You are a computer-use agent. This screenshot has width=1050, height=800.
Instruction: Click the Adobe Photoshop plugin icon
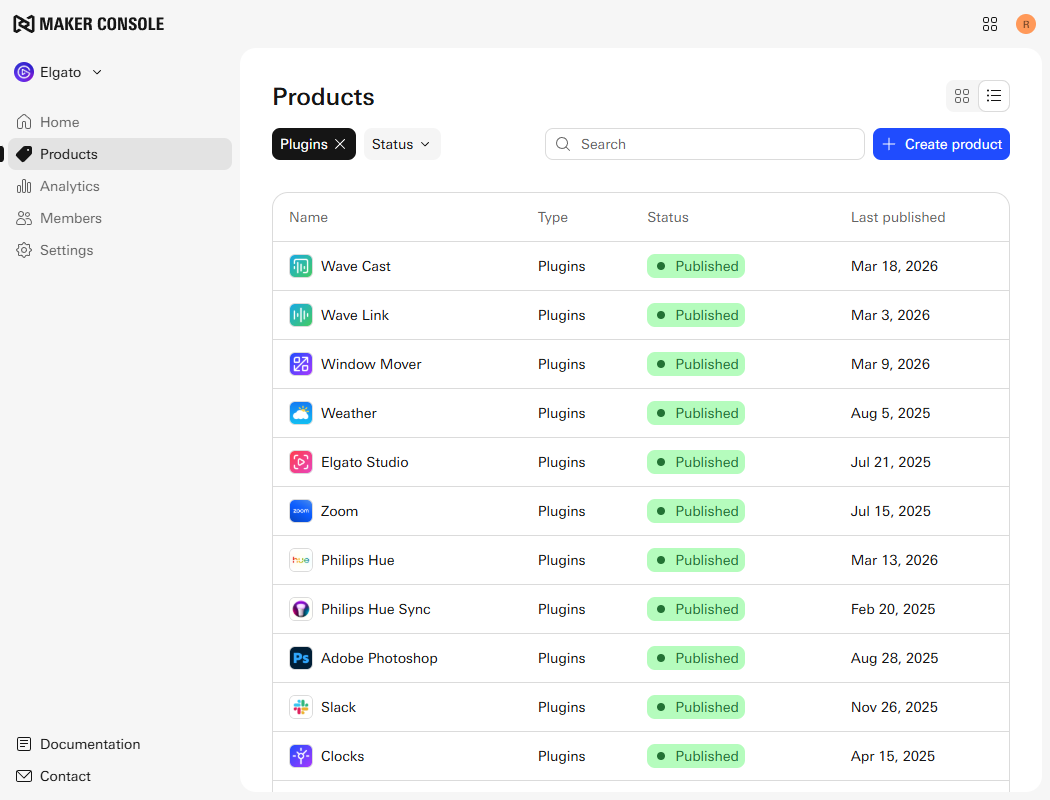(301, 658)
